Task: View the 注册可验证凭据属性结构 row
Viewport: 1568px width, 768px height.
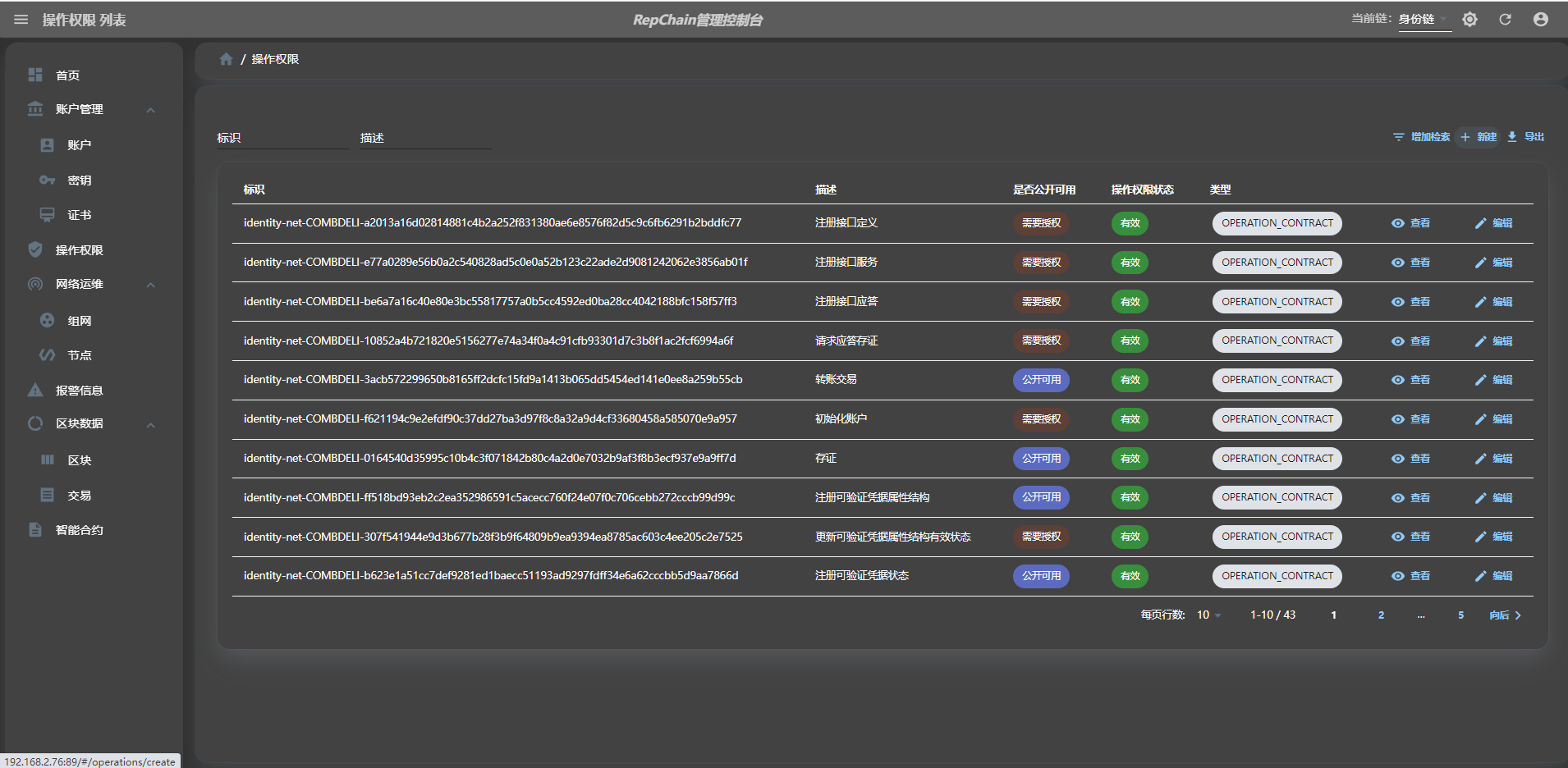Action: (x=1411, y=498)
